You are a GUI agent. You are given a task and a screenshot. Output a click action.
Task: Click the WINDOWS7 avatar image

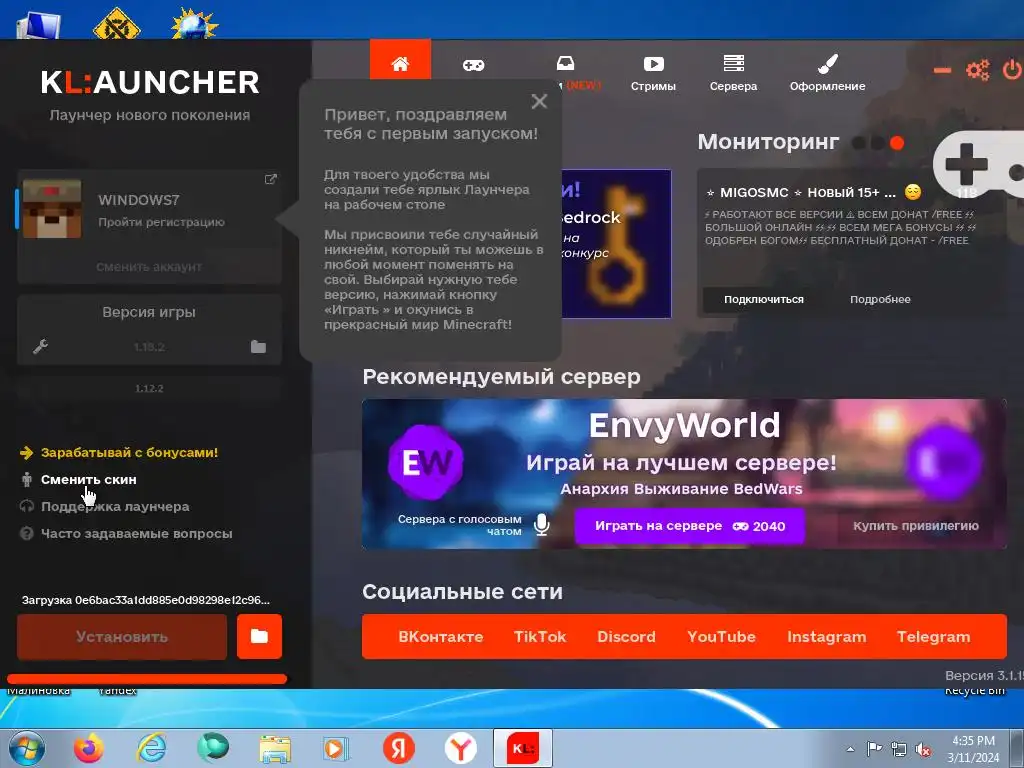click(x=52, y=209)
